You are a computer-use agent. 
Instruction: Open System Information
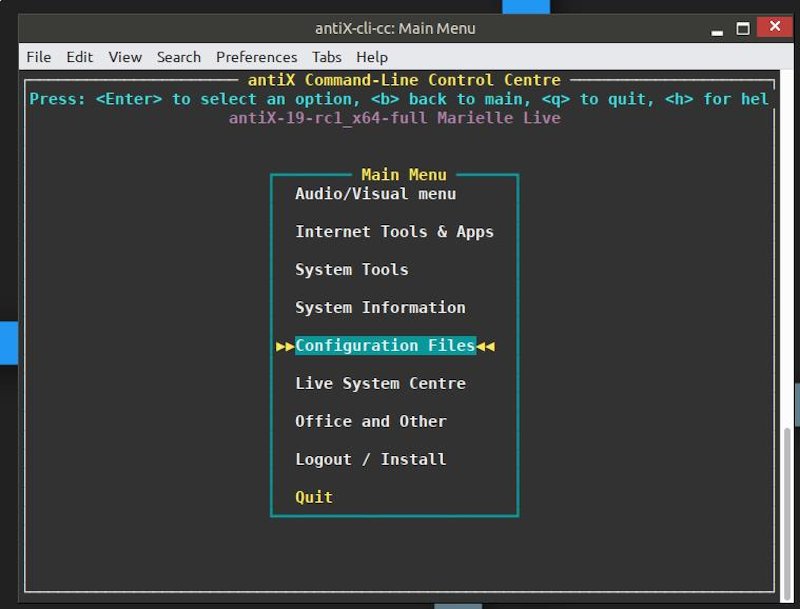click(380, 307)
